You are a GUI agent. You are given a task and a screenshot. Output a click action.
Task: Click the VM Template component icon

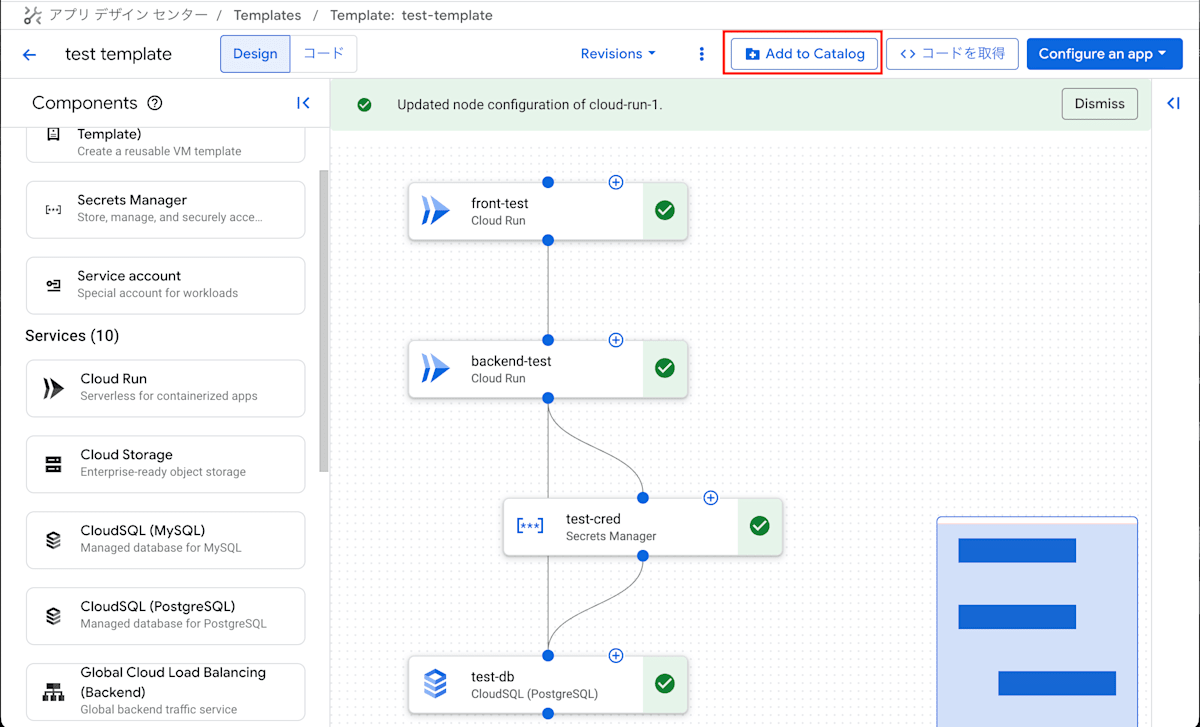point(53,134)
